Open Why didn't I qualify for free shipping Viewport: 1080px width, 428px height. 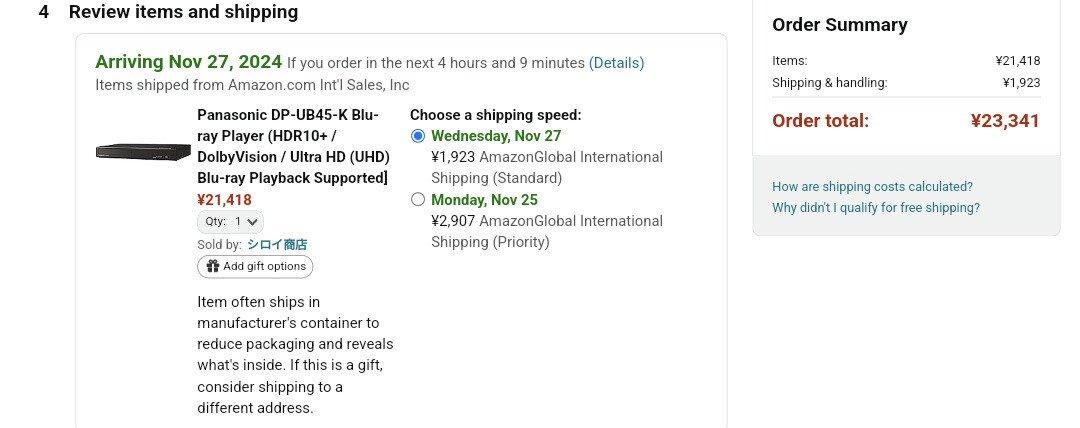coord(876,208)
